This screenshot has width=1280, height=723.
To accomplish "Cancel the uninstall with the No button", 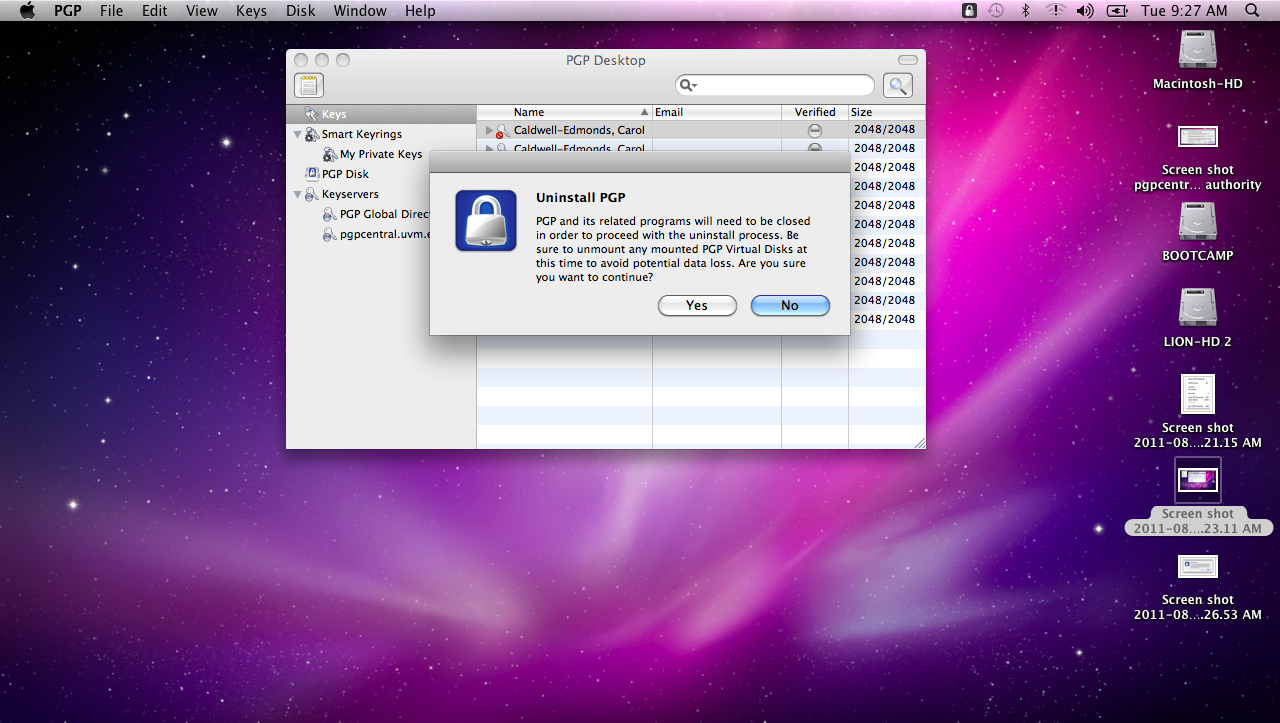I will pyautogui.click(x=790, y=306).
